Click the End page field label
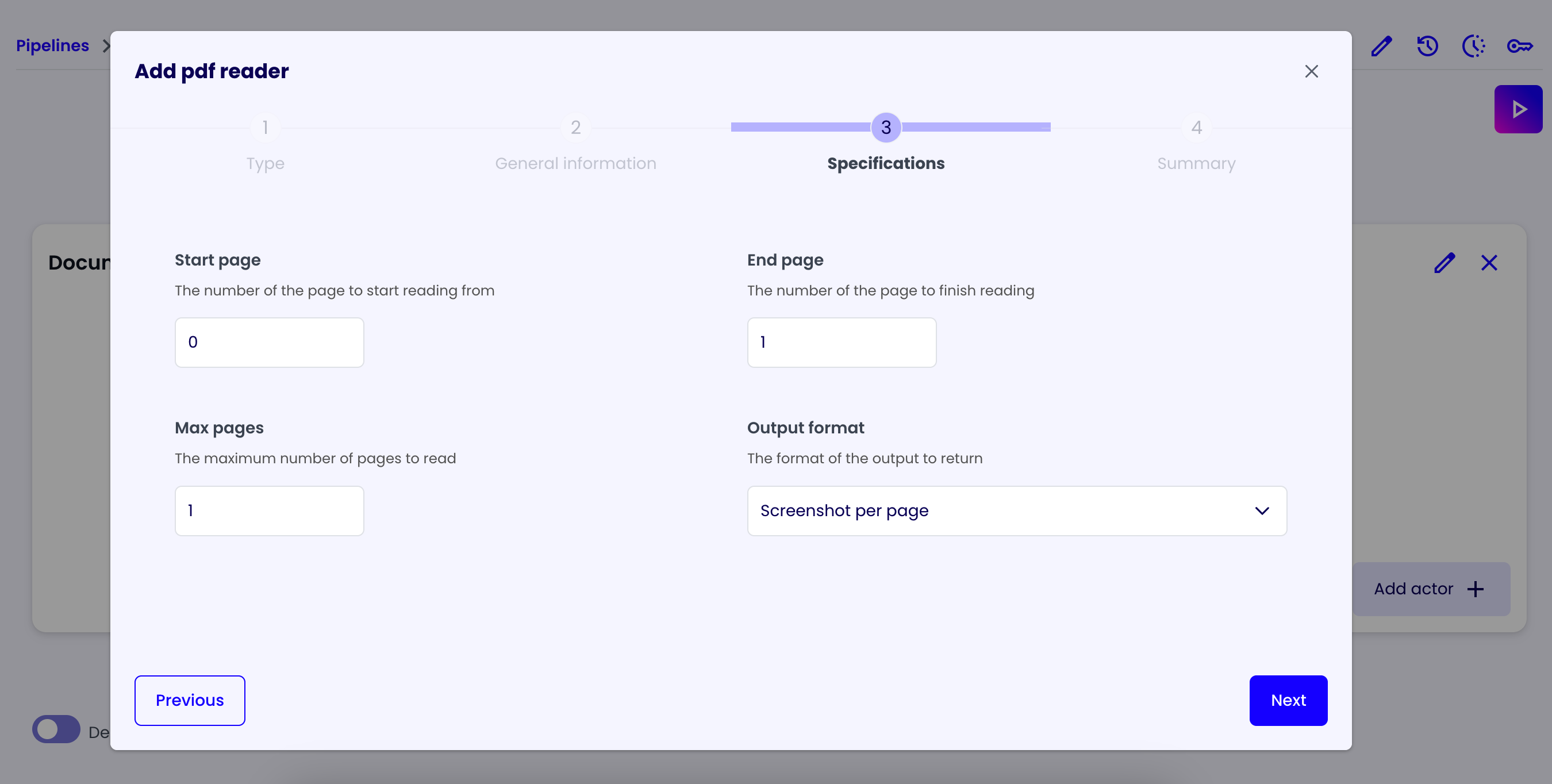The height and width of the screenshot is (784, 1552). (x=785, y=260)
